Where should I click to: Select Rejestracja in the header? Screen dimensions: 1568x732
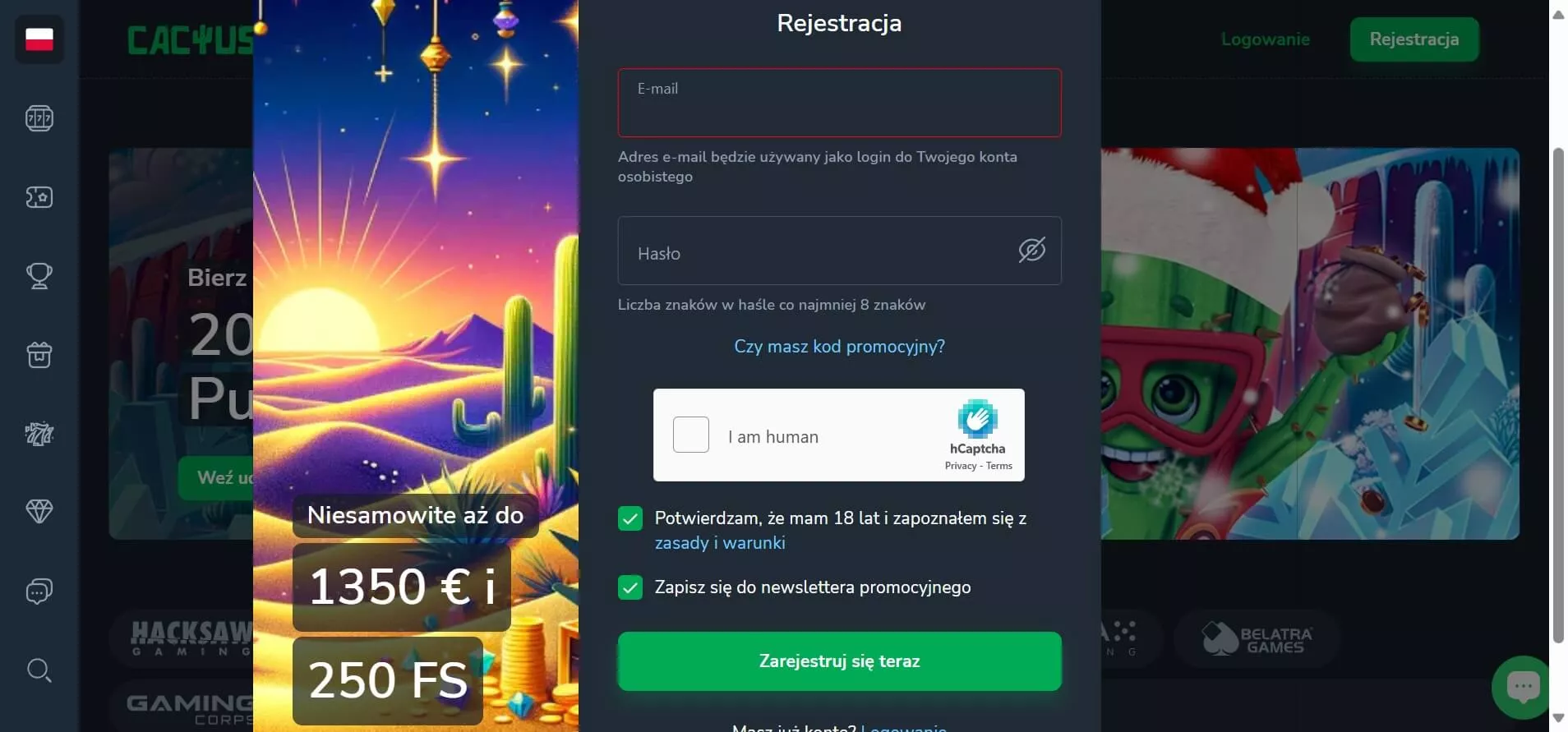[x=1414, y=39]
